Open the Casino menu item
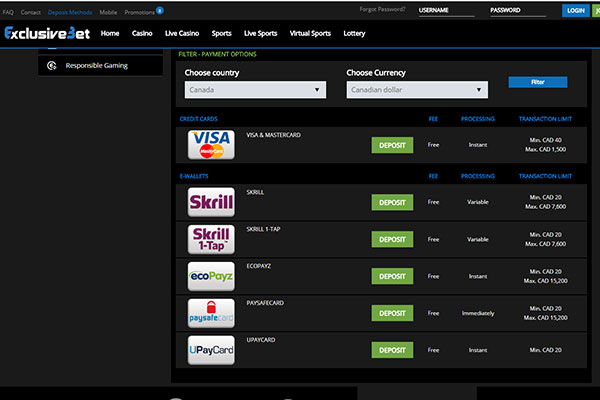 (x=142, y=33)
